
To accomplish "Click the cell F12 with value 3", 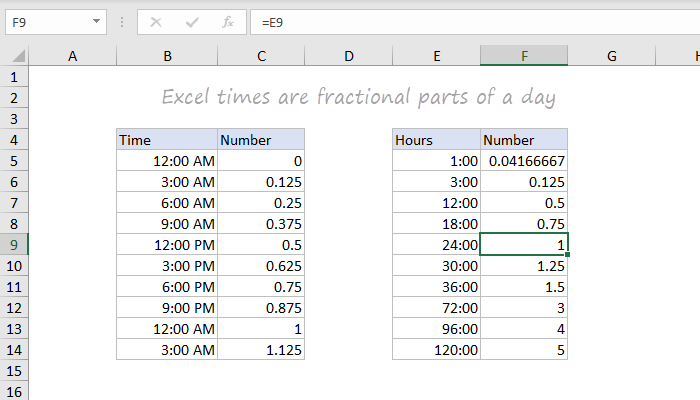I will [524, 308].
